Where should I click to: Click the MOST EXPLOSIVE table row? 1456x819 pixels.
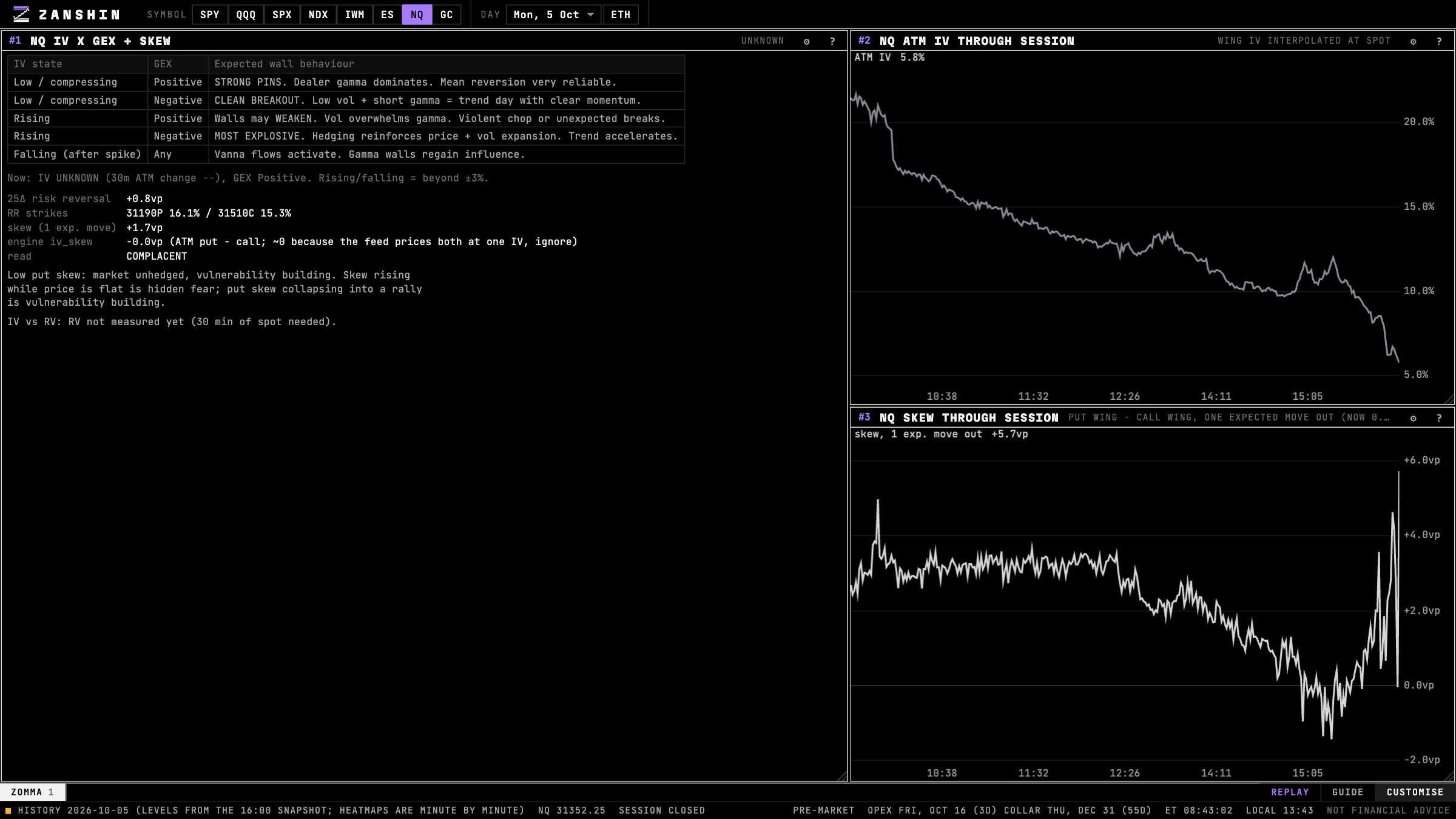coord(346,136)
